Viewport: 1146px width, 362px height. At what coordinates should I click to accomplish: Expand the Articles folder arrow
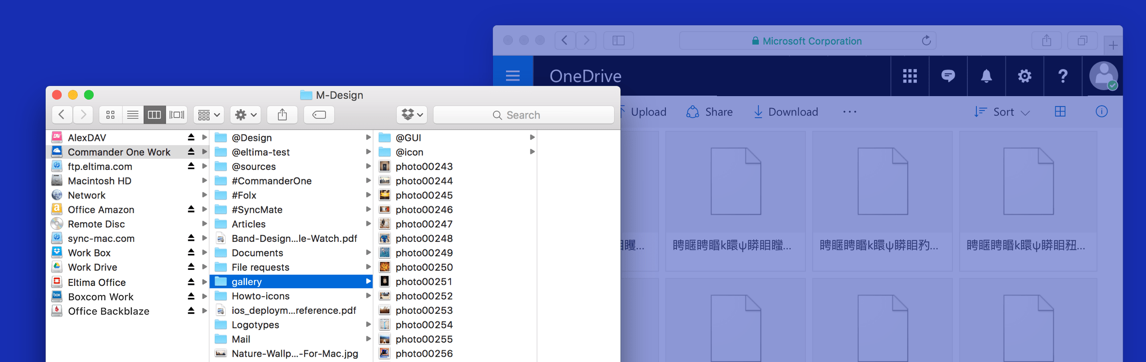pos(368,224)
